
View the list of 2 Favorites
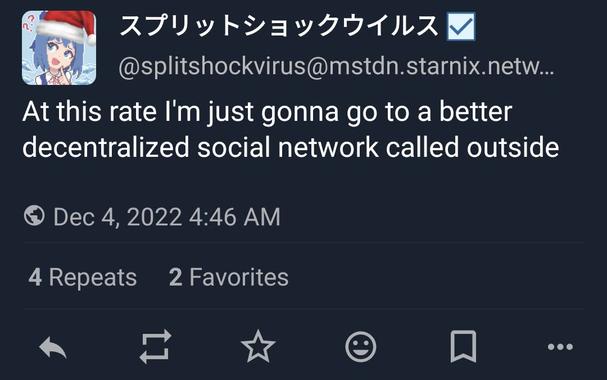pyautogui.click(x=229, y=277)
